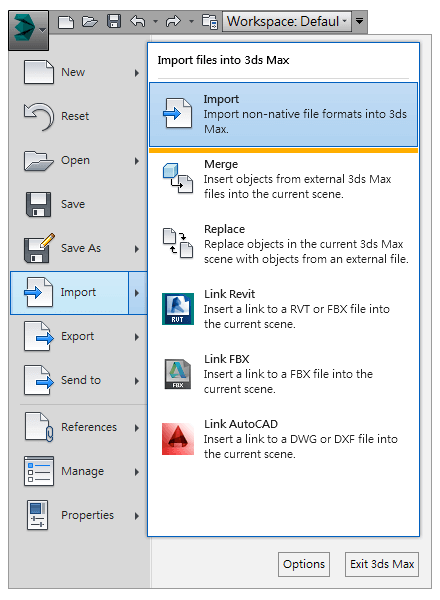Click the Link AutoCAD red icon
The width and height of the screenshot is (440, 600).
(178, 439)
